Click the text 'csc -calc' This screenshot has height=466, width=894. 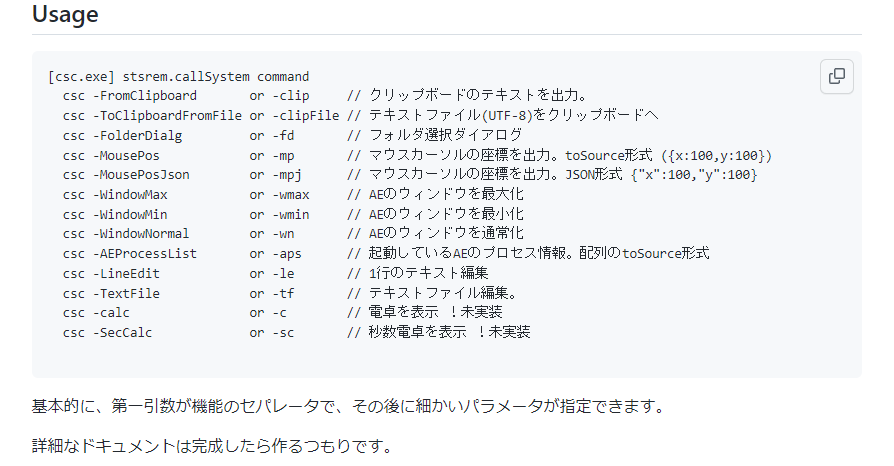pos(96,313)
